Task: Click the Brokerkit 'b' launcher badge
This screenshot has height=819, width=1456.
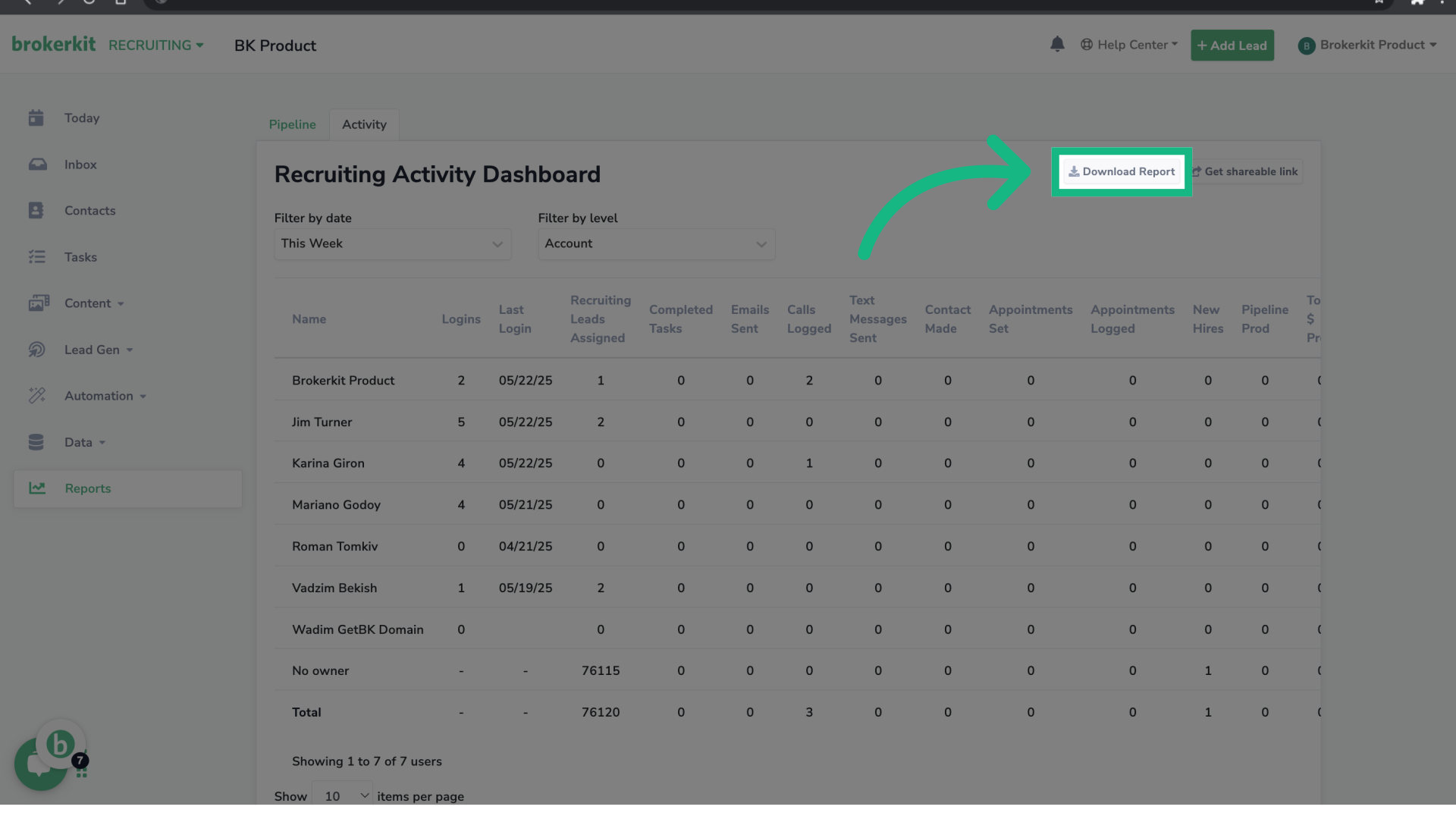Action: pyautogui.click(x=61, y=745)
